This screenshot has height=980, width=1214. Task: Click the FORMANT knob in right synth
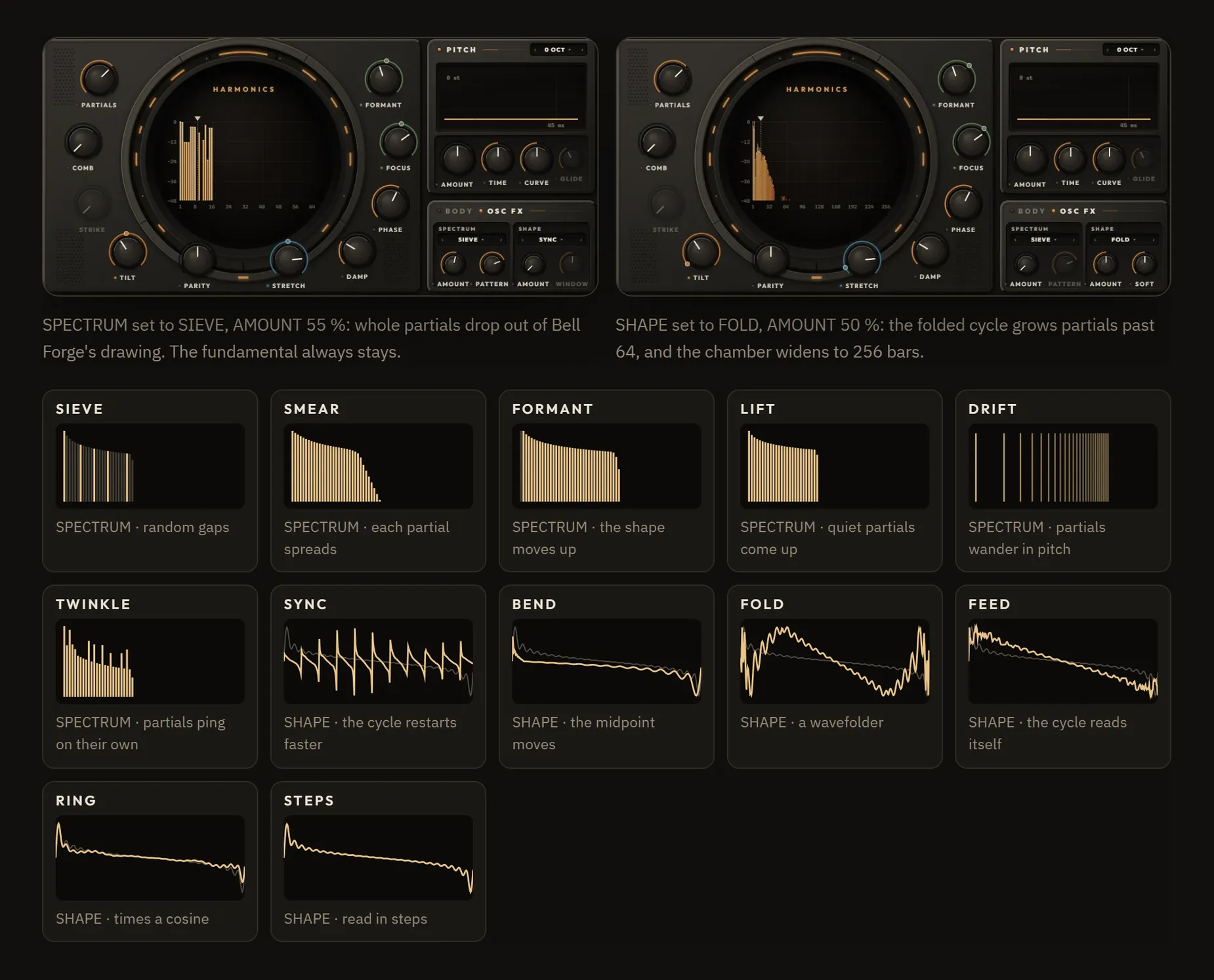coord(957,79)
